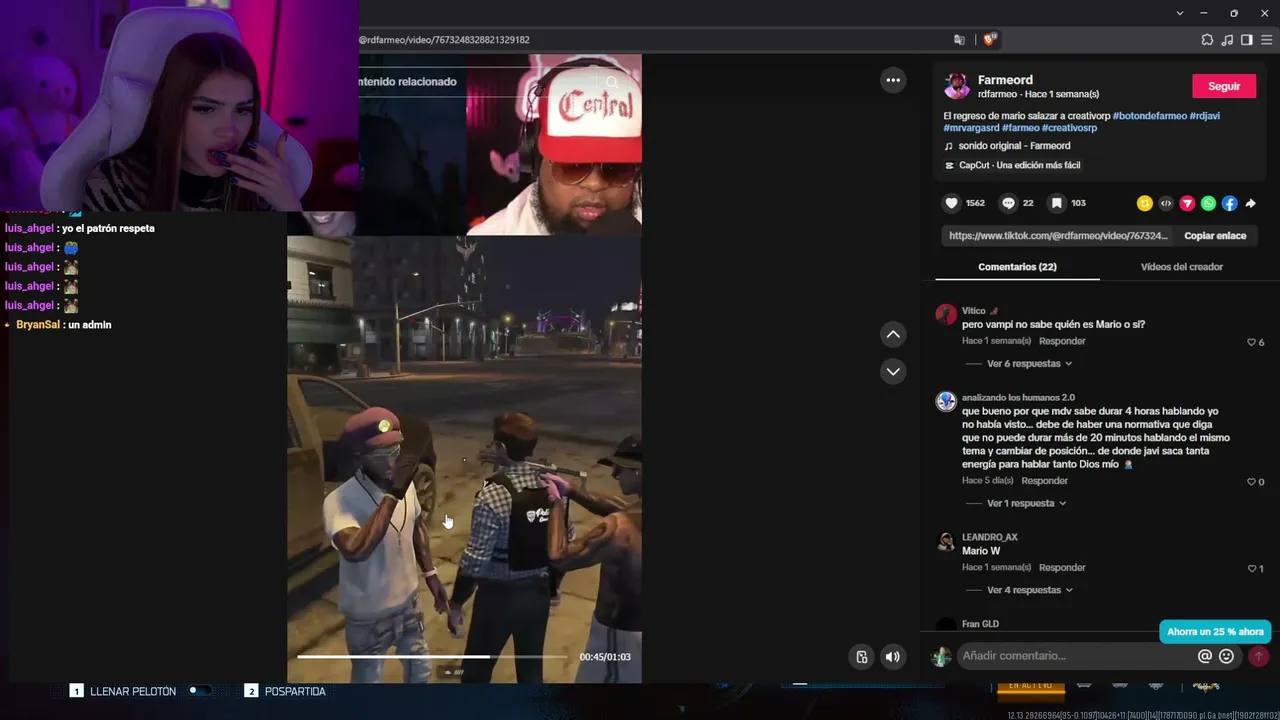This screenshot has width=1280, height=720.
Task: Click the TikTok video player area
Action: (x=464, y=368)
